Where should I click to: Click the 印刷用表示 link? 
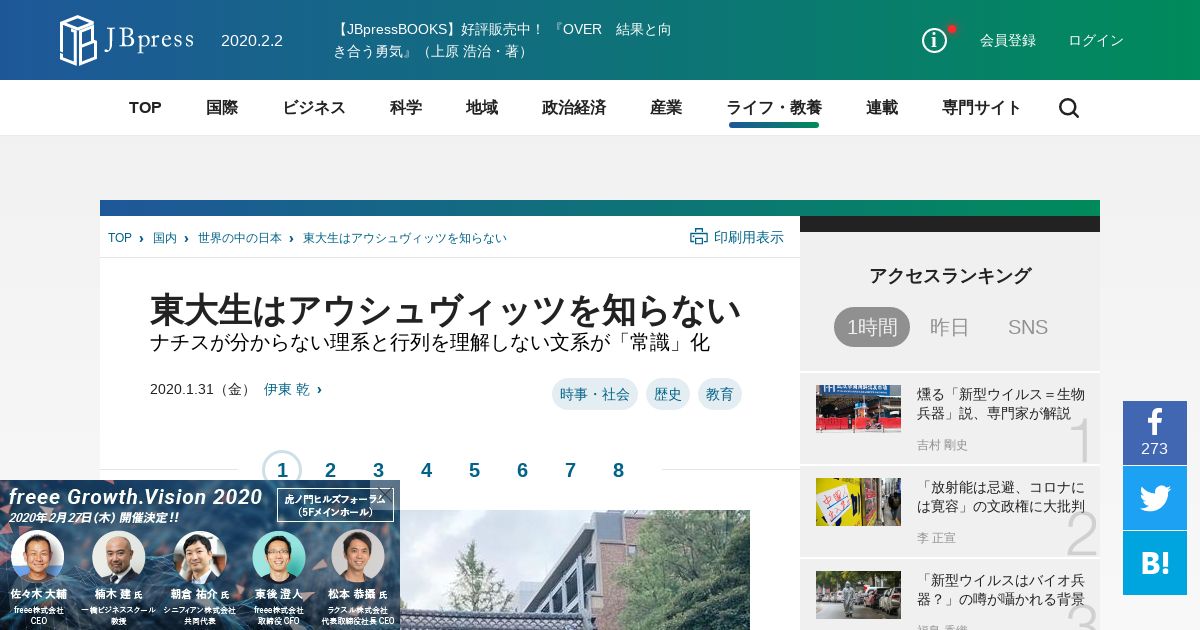click(x=749, y=237)
